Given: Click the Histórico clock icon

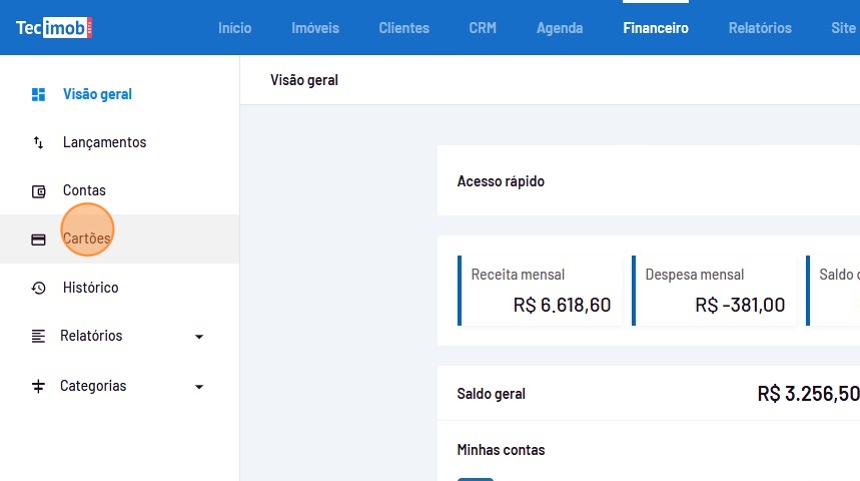Looking at the screenshot, I should tap(39, 288).
